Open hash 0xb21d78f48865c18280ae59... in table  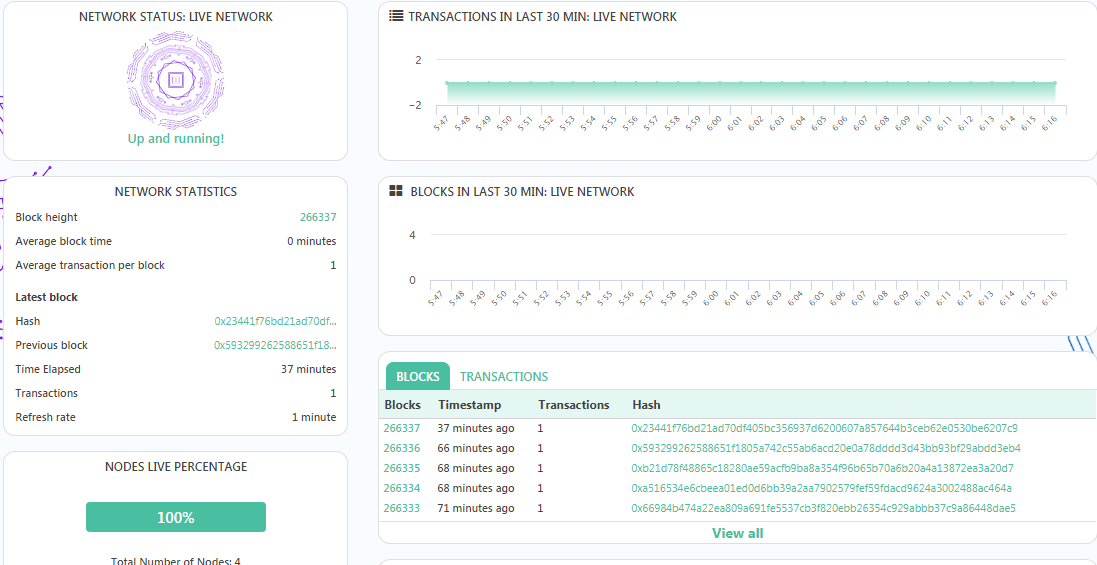coord(822,468)
